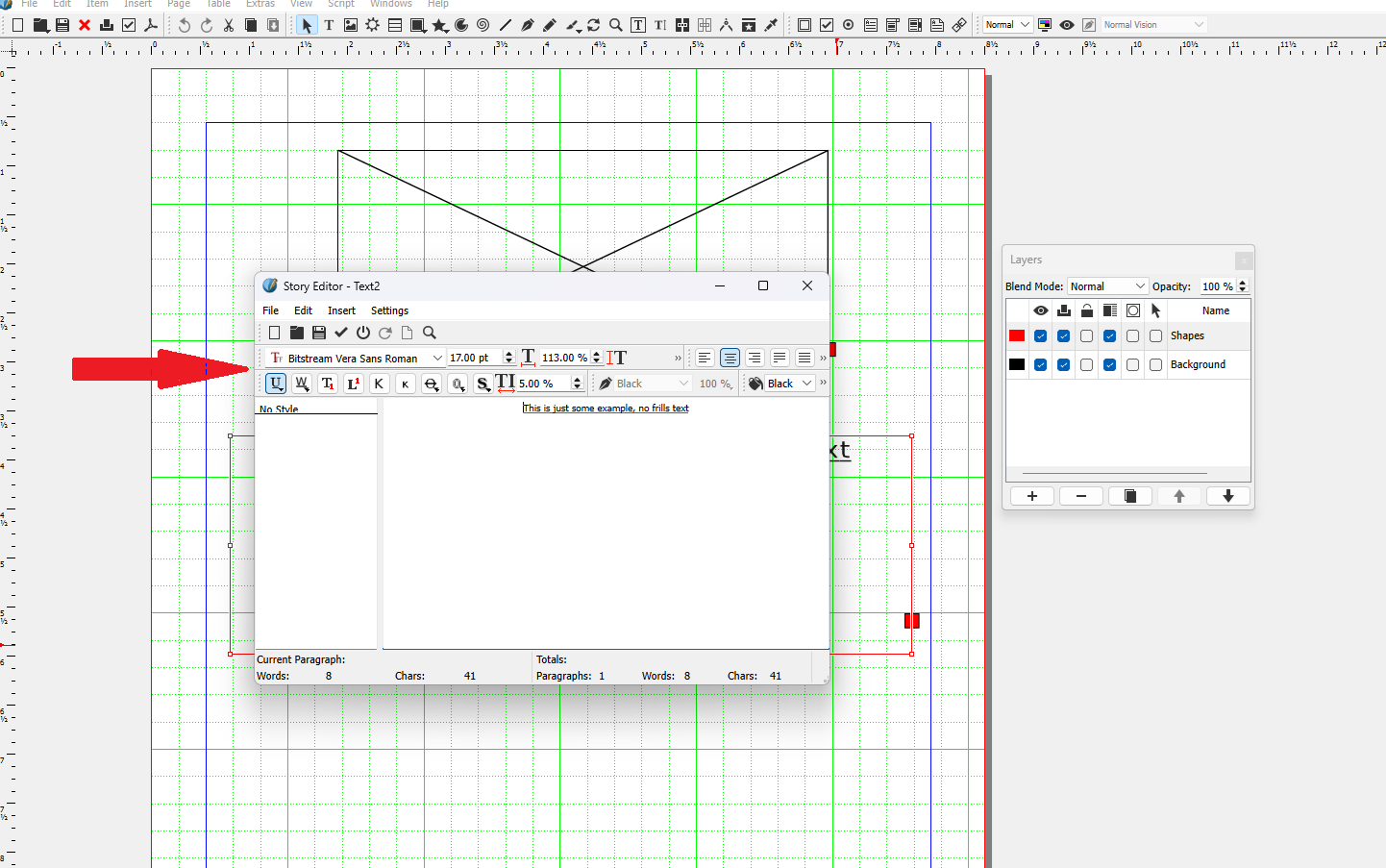The image size is (1386, 868).
Task: Toggle print checkbox of Background layer
Action: pos(1064,365)
